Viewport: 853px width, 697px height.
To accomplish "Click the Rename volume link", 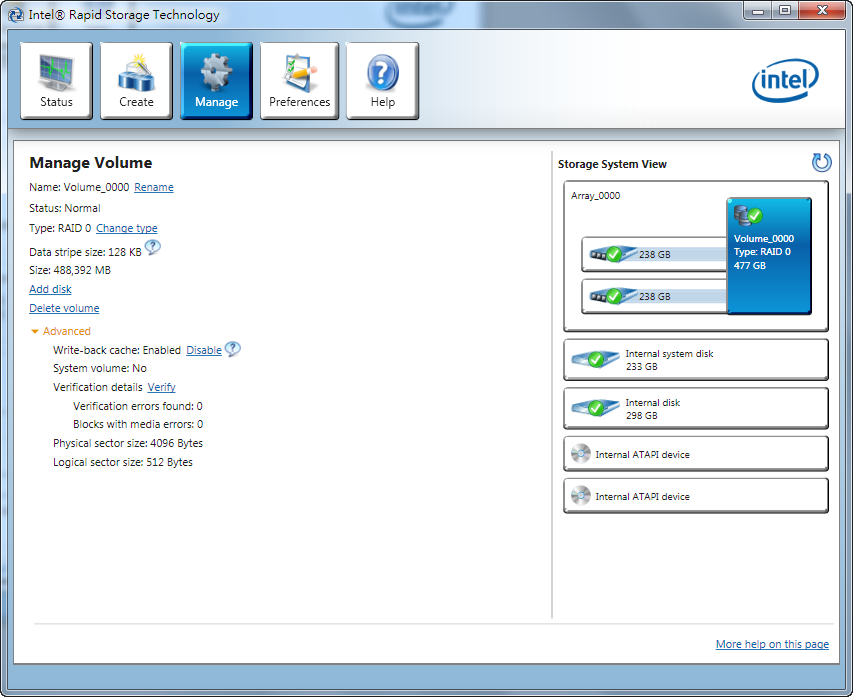I will click(154, 187).
